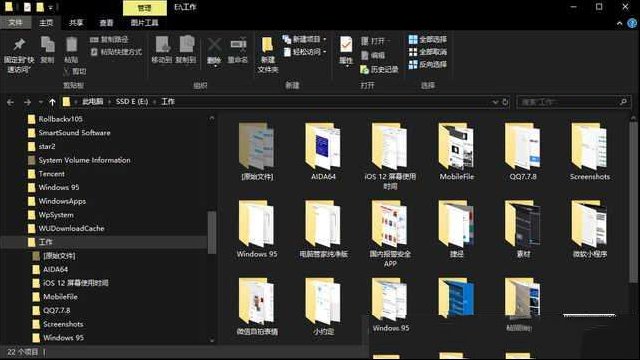Select the 微软小程序 folder
The image size is (640, 360).
[590, 229]
